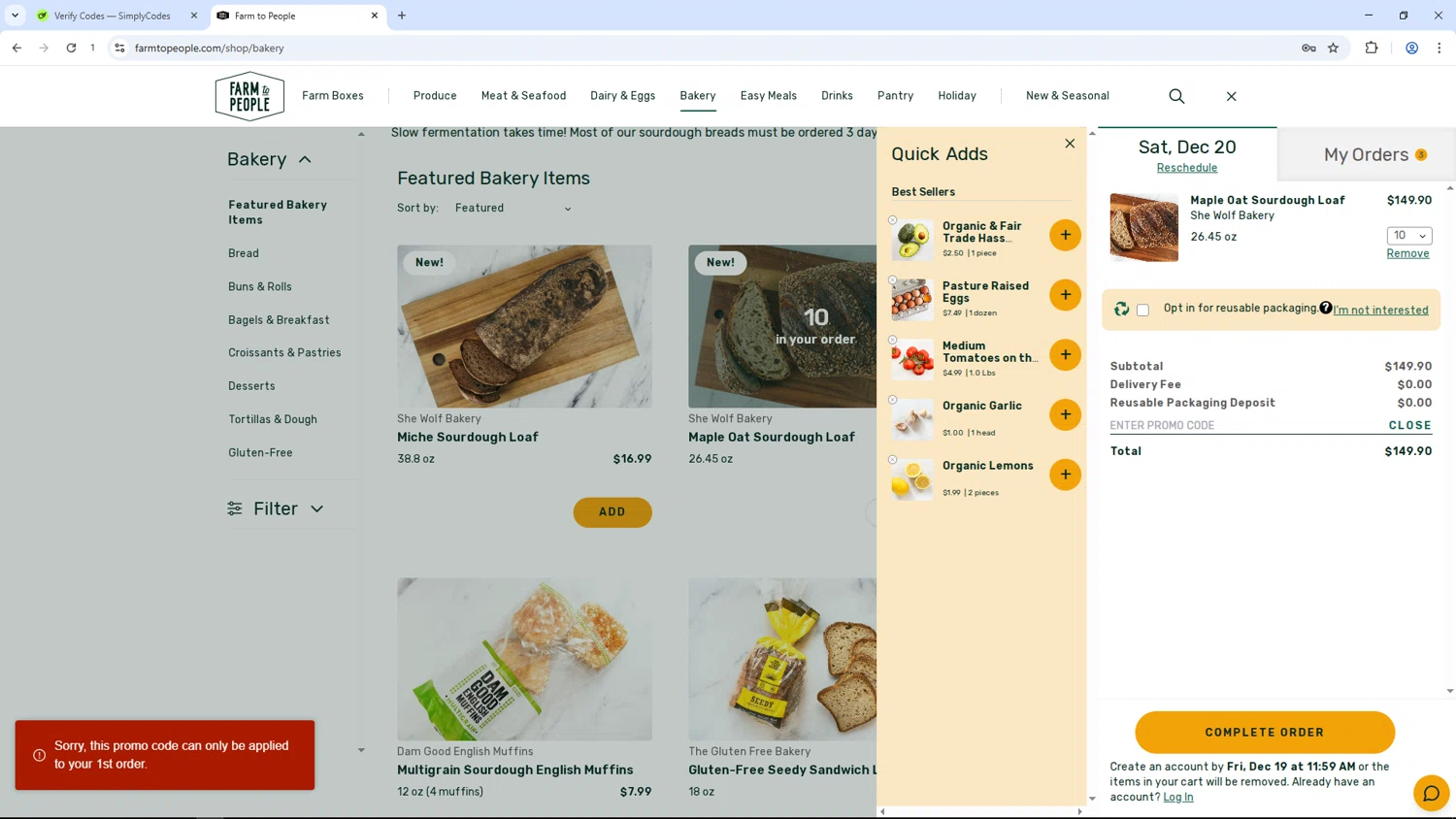The image size is (1456, 819).
Task: Switch to the My Orders tab
Action: (x=1367, y=154)
